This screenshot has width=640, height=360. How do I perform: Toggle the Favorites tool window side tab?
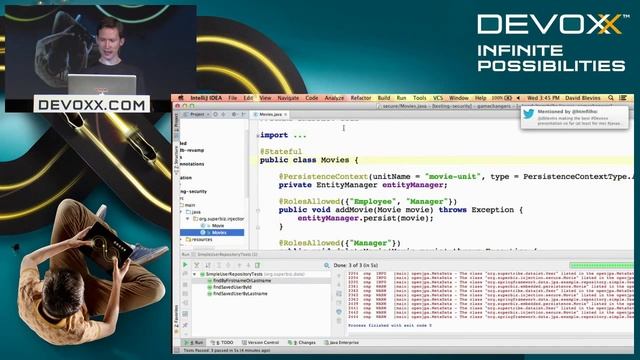pyautogui.click(x=176, y=318)
